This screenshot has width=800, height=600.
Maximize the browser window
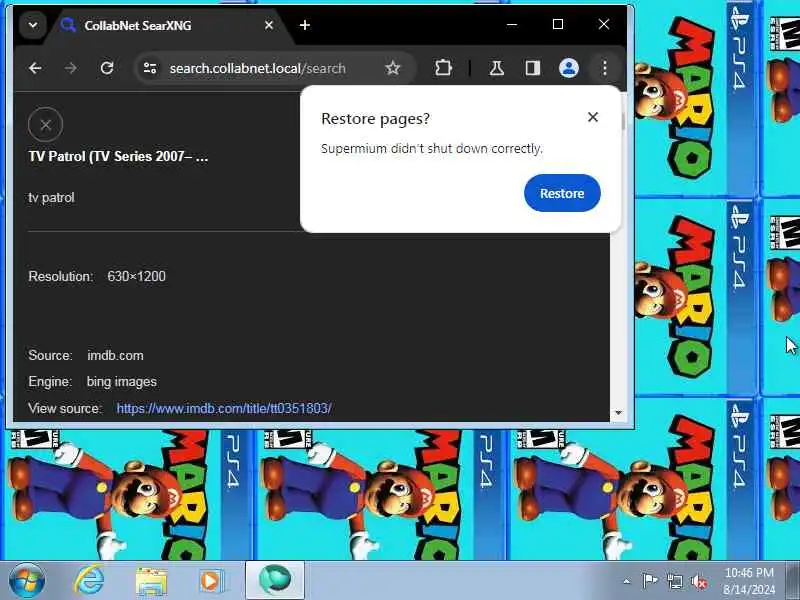[558, 24]
